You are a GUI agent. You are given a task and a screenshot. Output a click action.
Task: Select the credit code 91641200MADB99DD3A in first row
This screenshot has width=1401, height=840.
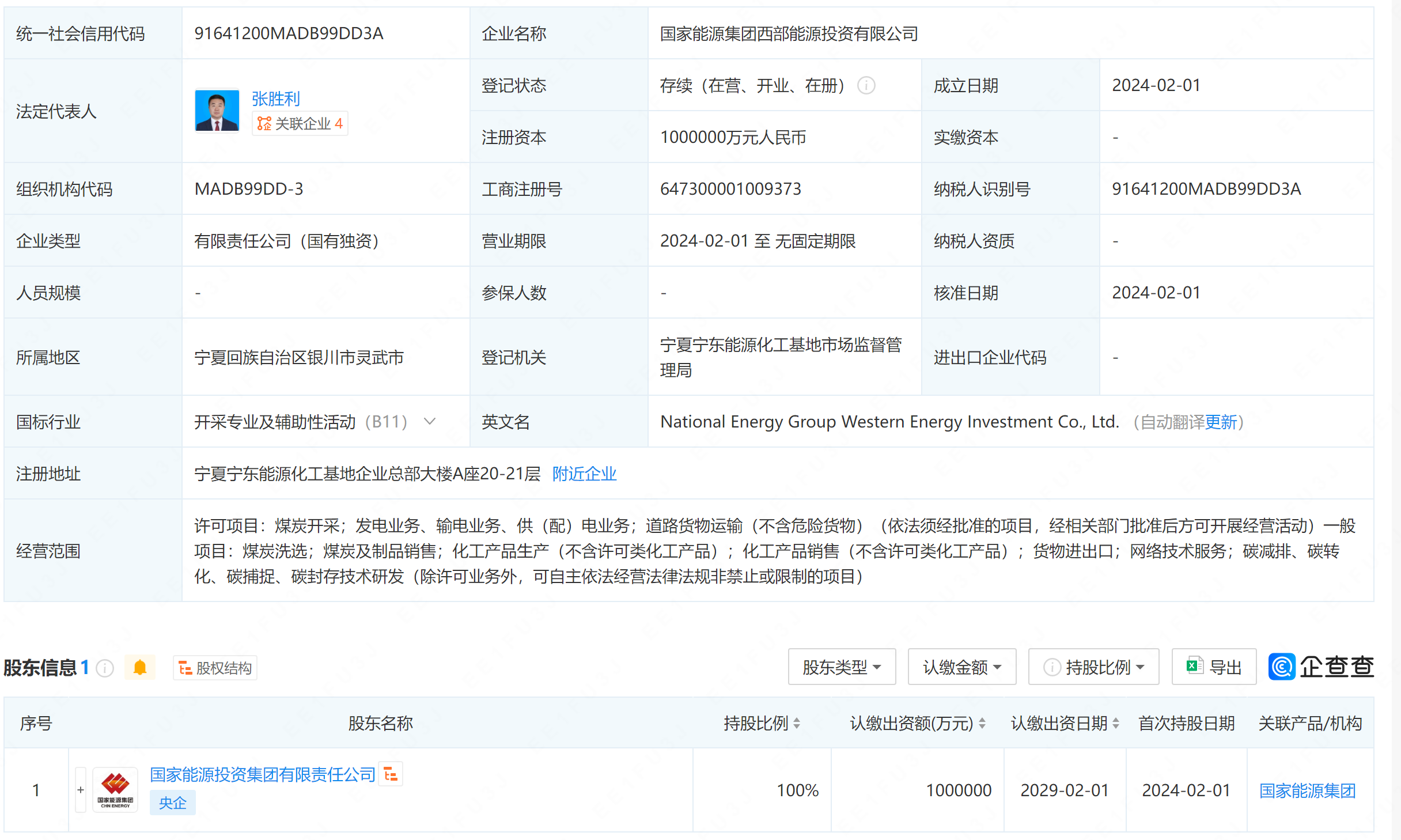(x=289, y=33)
